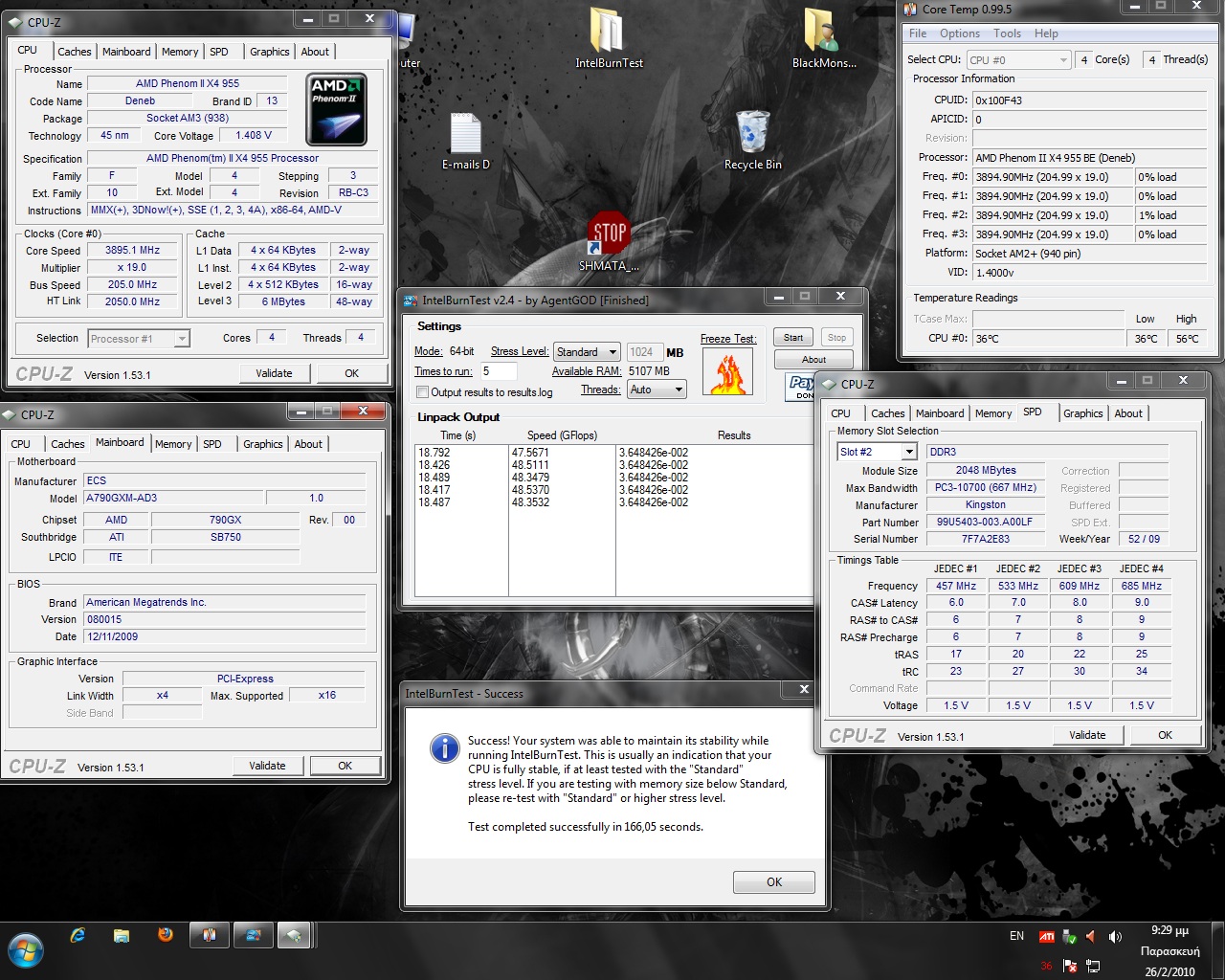1225x980 pixels.
Task: Click the EN language indicator
Action: (1016, 936)
